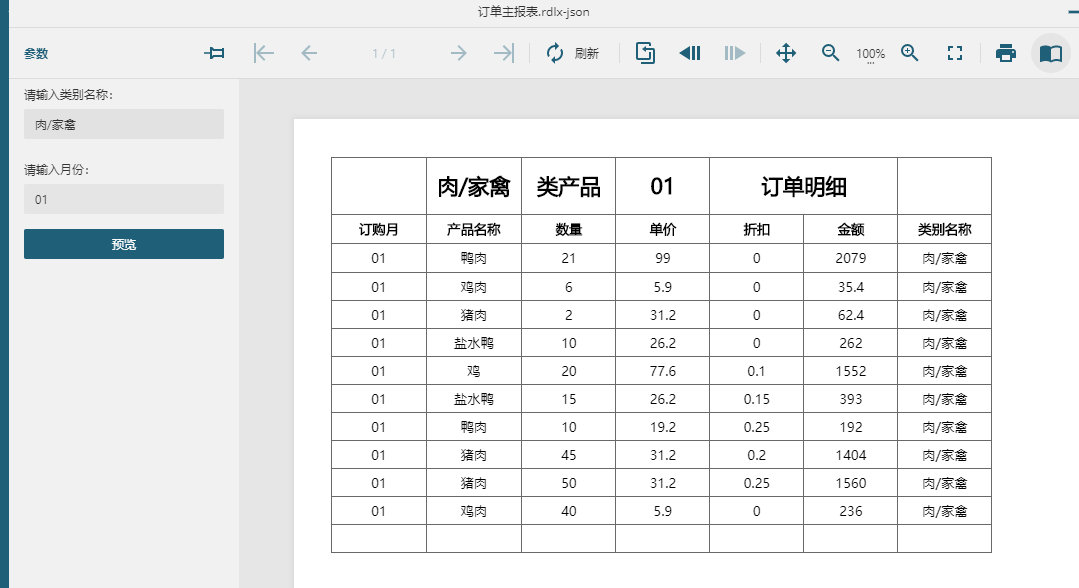Select amount cell 2079

[x=851, y=258]
